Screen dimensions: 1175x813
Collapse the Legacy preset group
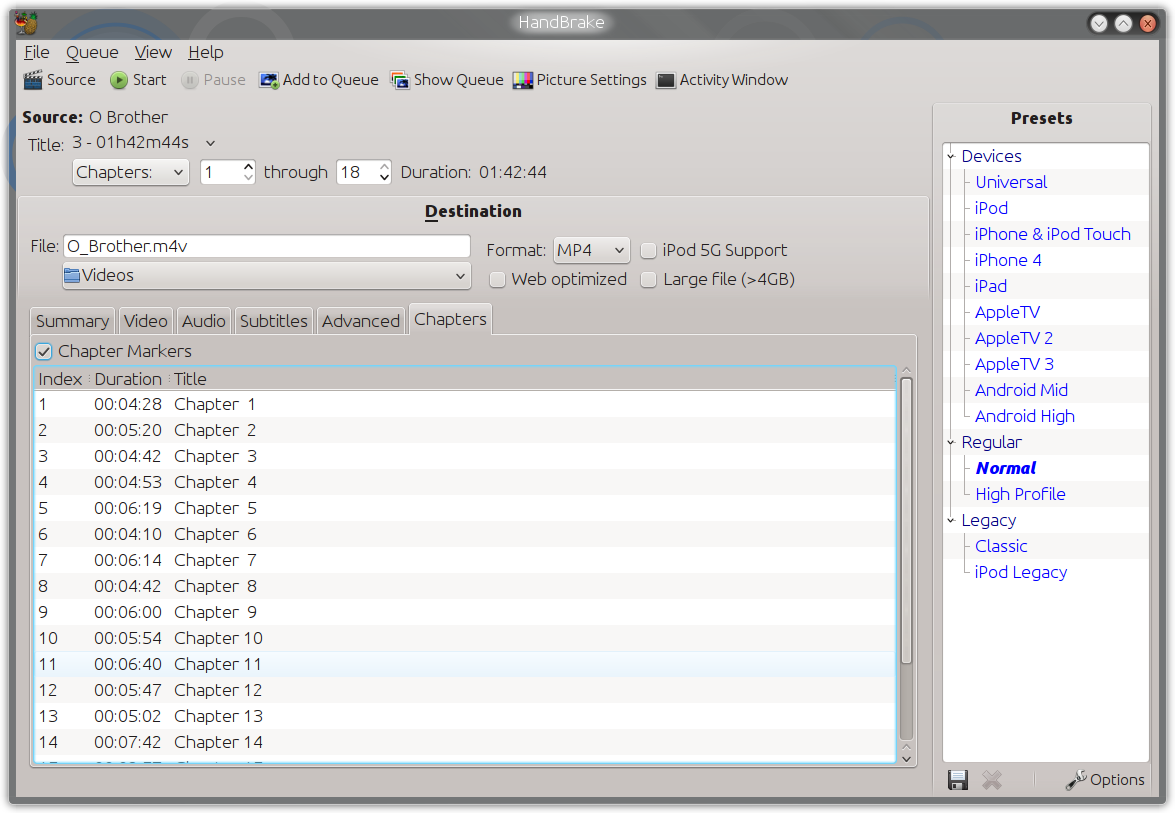[x=951, y=521]
